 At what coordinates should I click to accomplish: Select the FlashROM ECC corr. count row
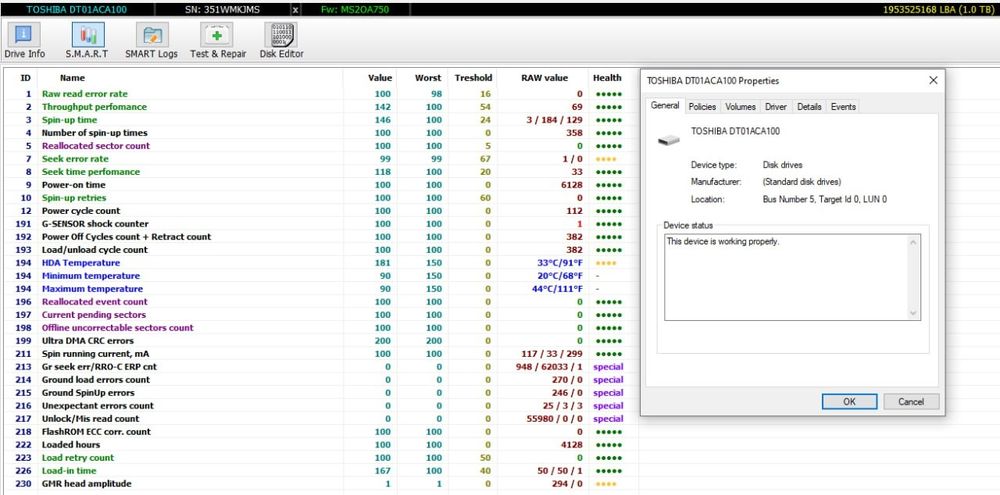coord(321,431)
